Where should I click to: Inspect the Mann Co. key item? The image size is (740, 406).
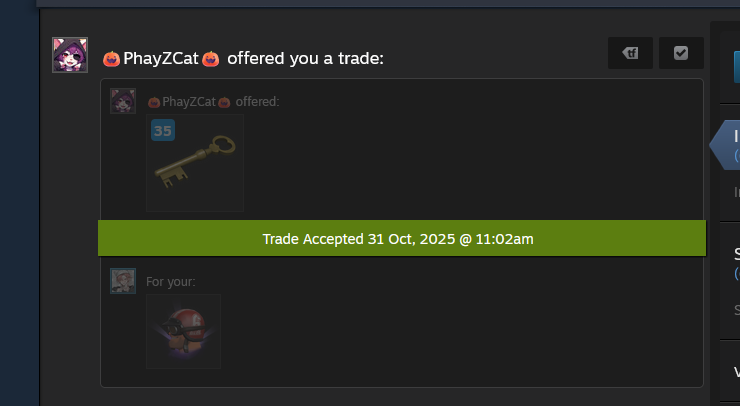click(195, 163)
